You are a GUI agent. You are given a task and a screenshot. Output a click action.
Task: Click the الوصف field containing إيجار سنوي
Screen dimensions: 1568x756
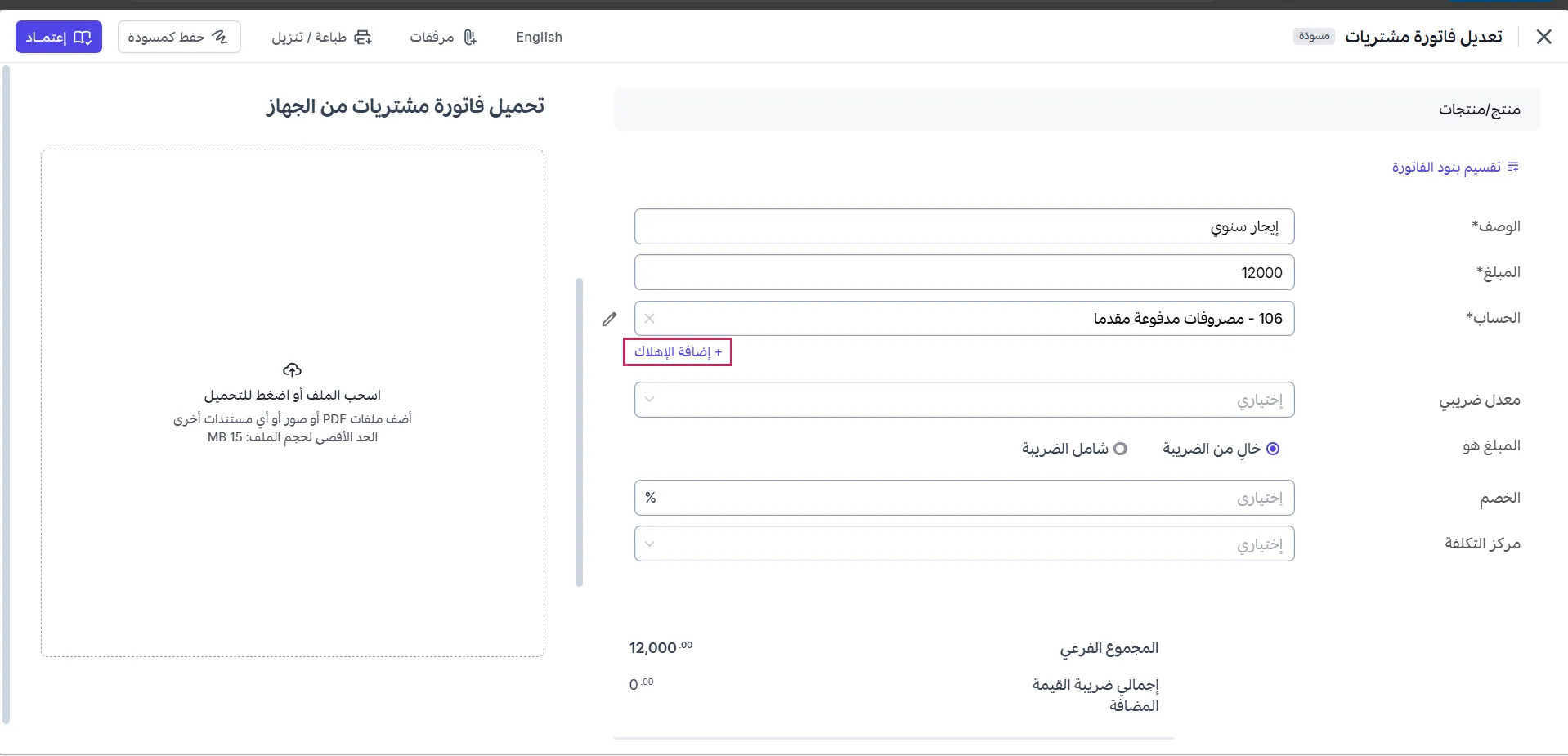[964, 226]
